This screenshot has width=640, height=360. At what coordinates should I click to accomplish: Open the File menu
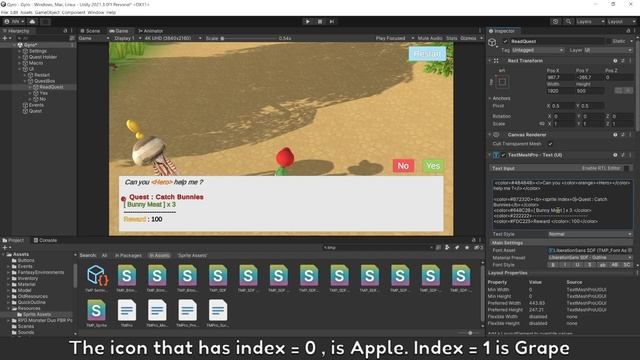tap(4, 13)
